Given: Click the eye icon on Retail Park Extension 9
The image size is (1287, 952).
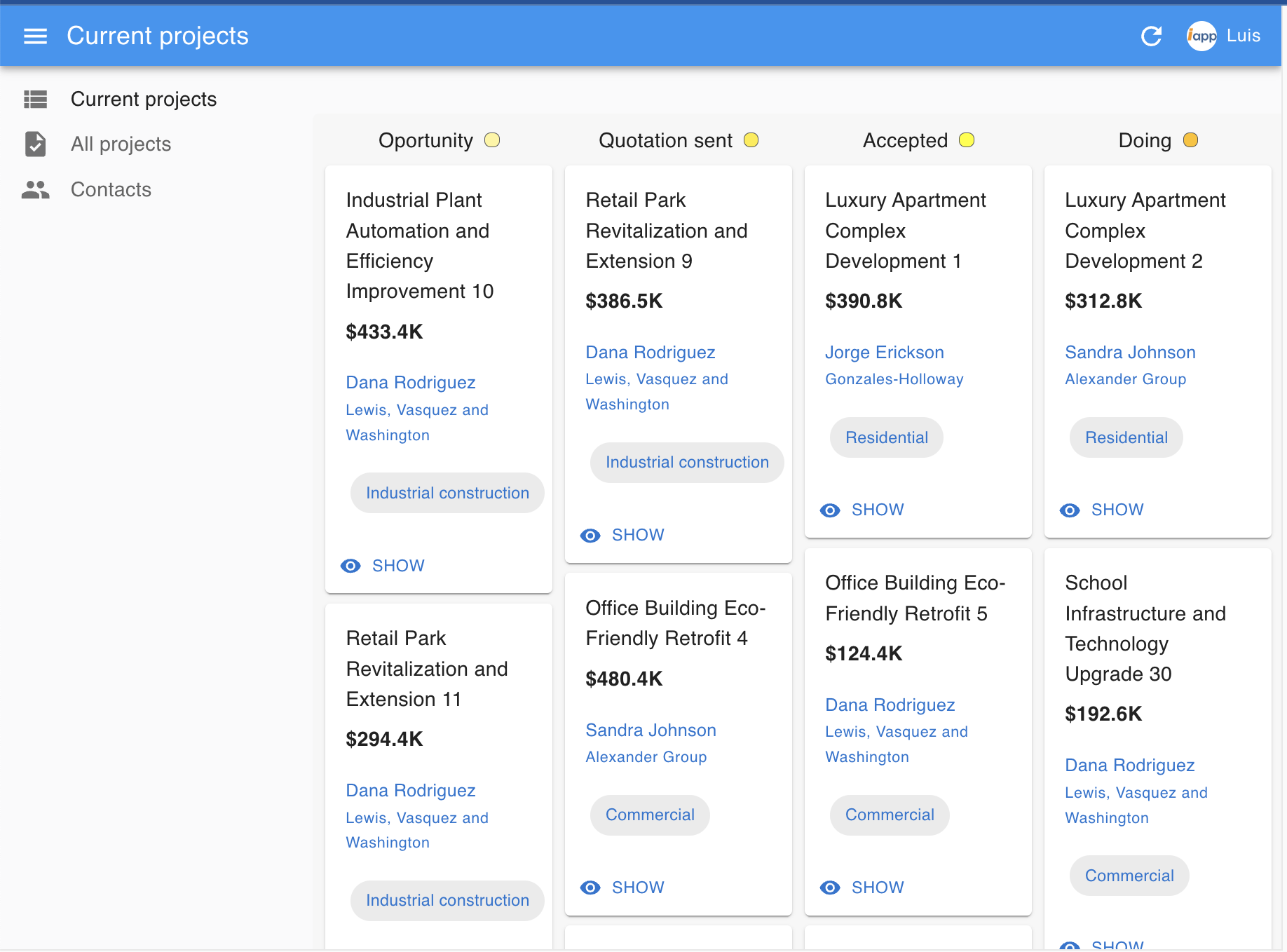Looking at the screenshot, I should coord(590,536).
